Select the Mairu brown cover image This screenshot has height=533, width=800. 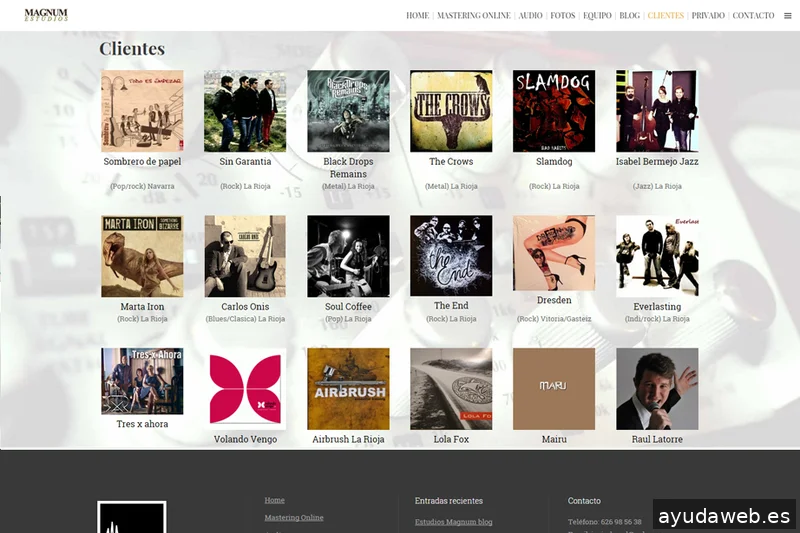(554, 389)
